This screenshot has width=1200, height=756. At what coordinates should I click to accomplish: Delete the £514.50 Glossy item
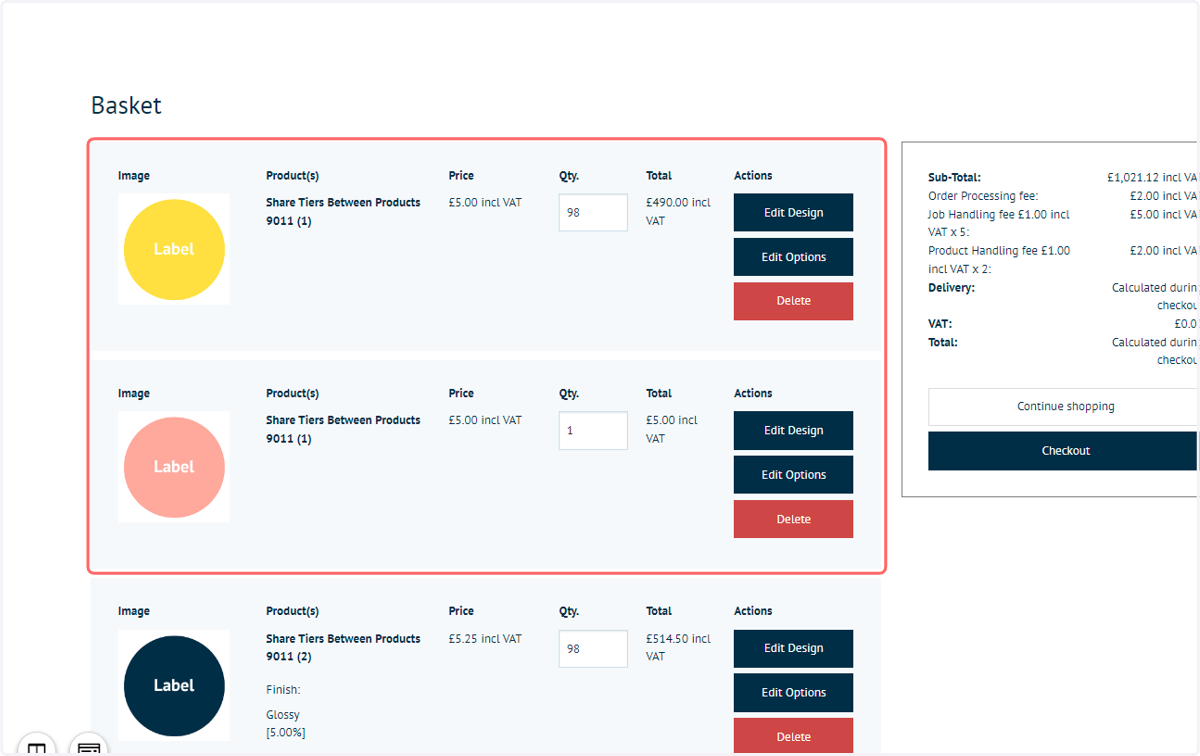click(793, 737)
